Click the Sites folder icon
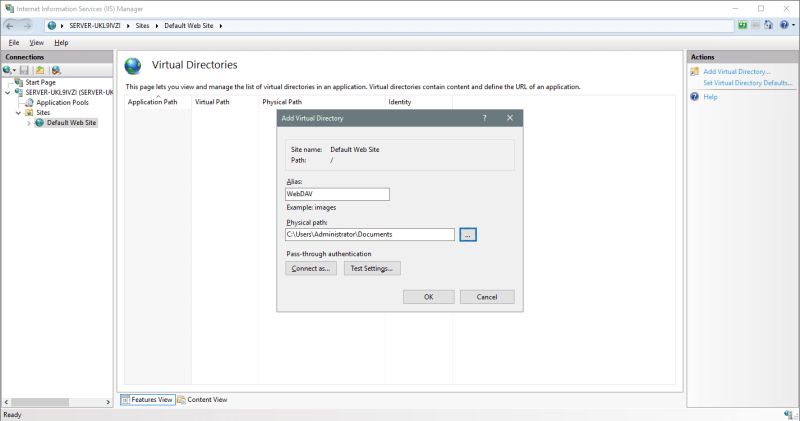The height and width of the screenshot is (421, 800). pos(30,112)
